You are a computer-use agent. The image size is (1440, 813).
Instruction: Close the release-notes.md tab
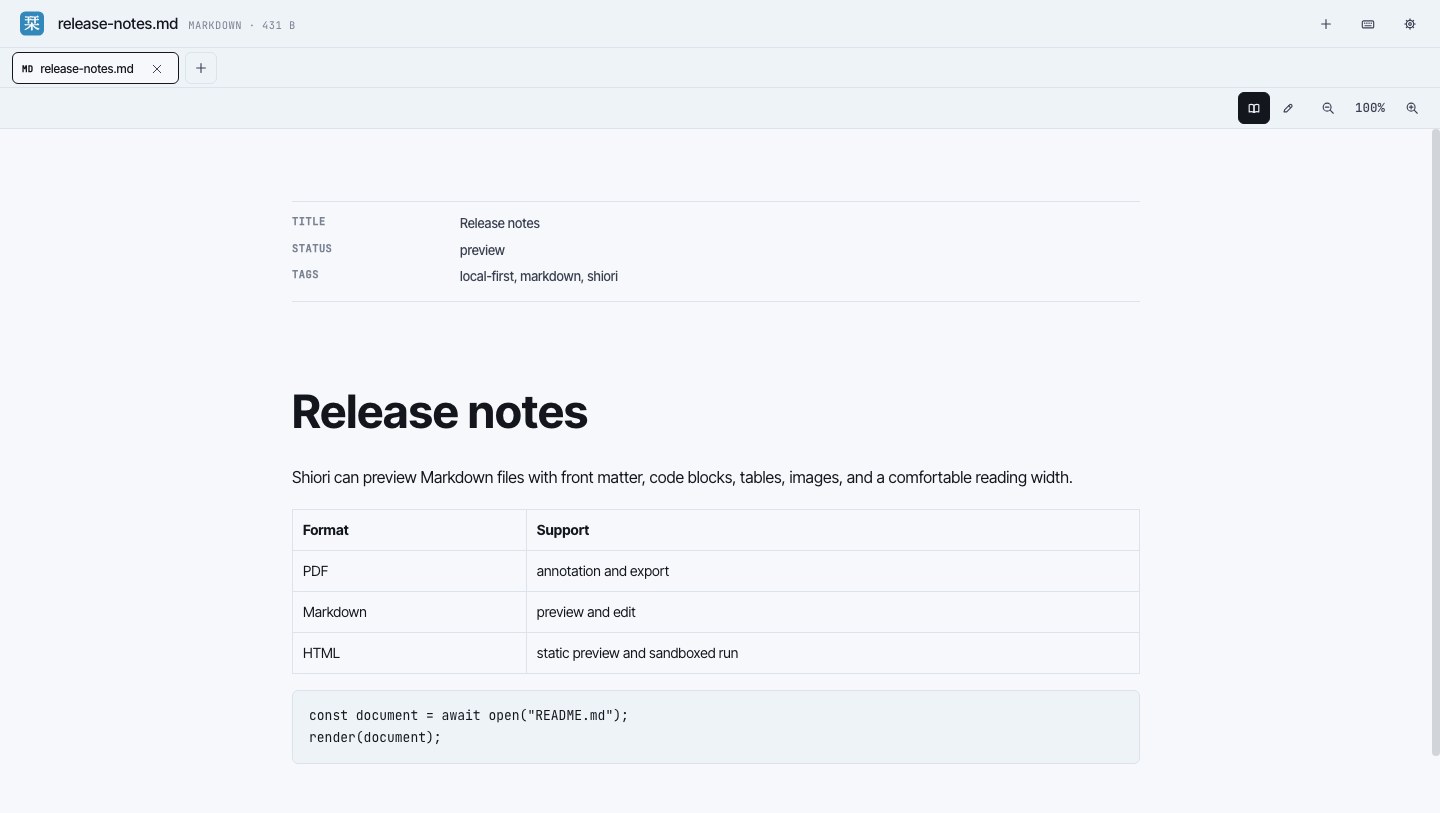(x=157, y=69)
